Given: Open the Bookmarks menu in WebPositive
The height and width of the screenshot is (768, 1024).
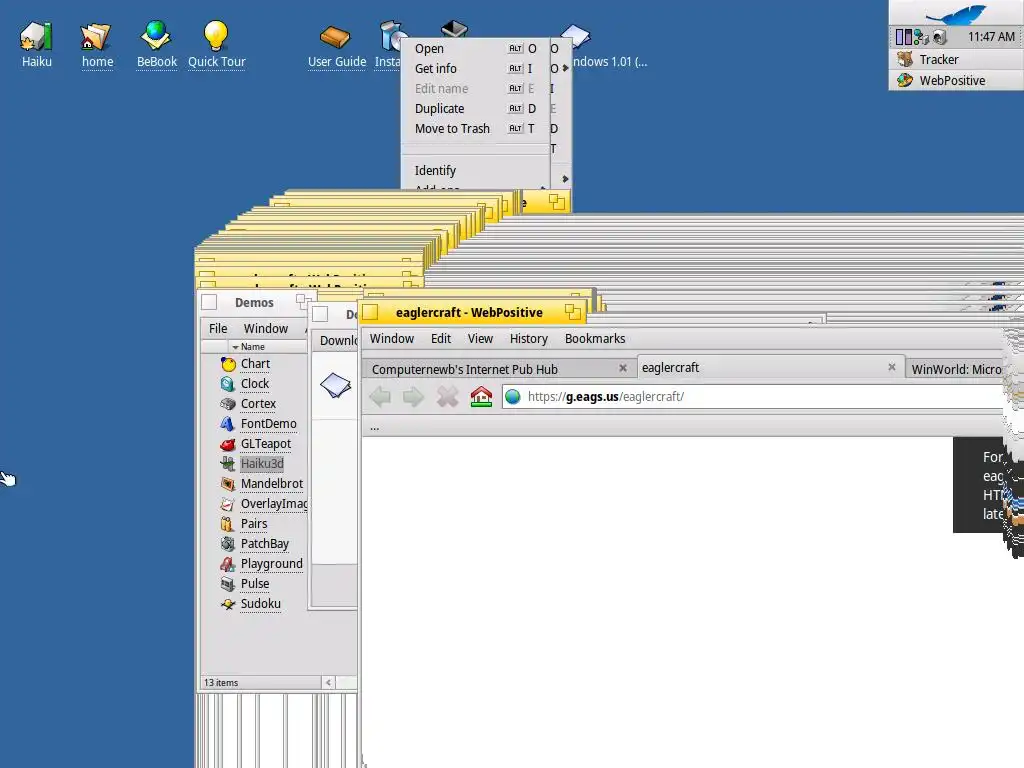Looking at the screenshot, I should [x=595, y=339].
